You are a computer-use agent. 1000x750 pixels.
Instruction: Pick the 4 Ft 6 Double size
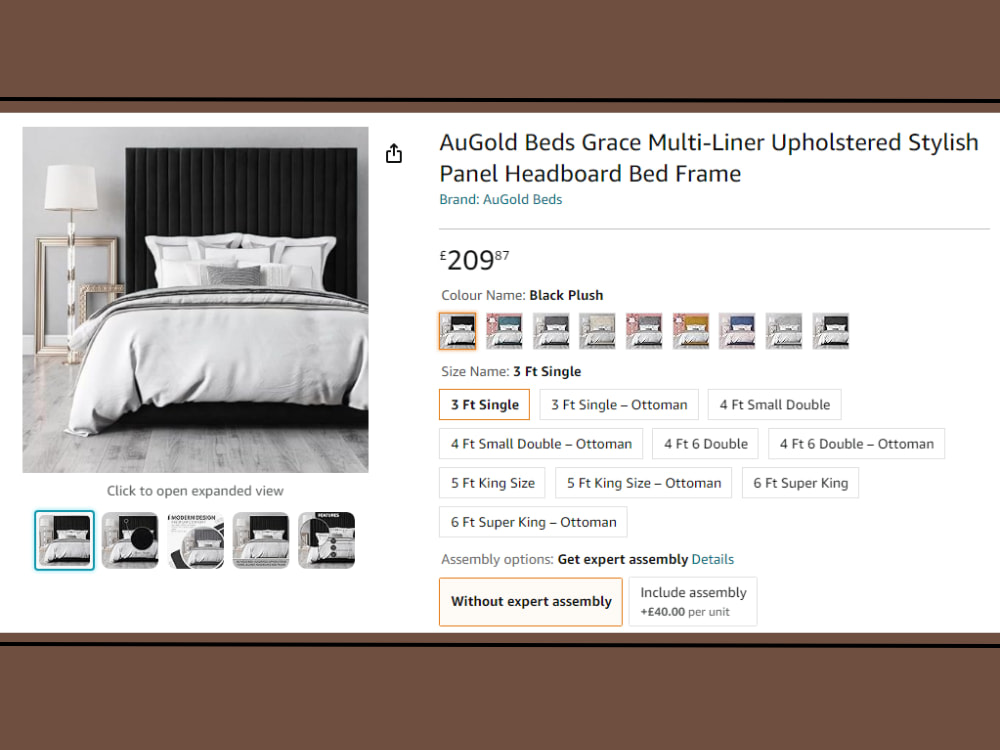705,443
